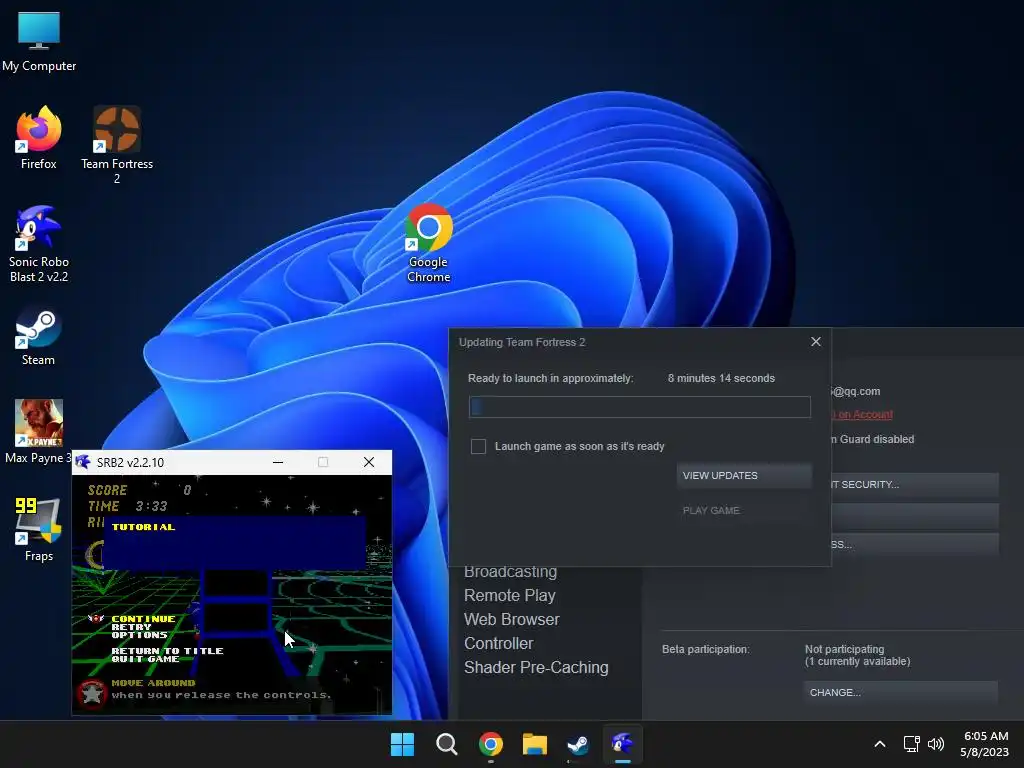
Task: Click the disabled PLAY GAME button
Action: tap(744, 510)
